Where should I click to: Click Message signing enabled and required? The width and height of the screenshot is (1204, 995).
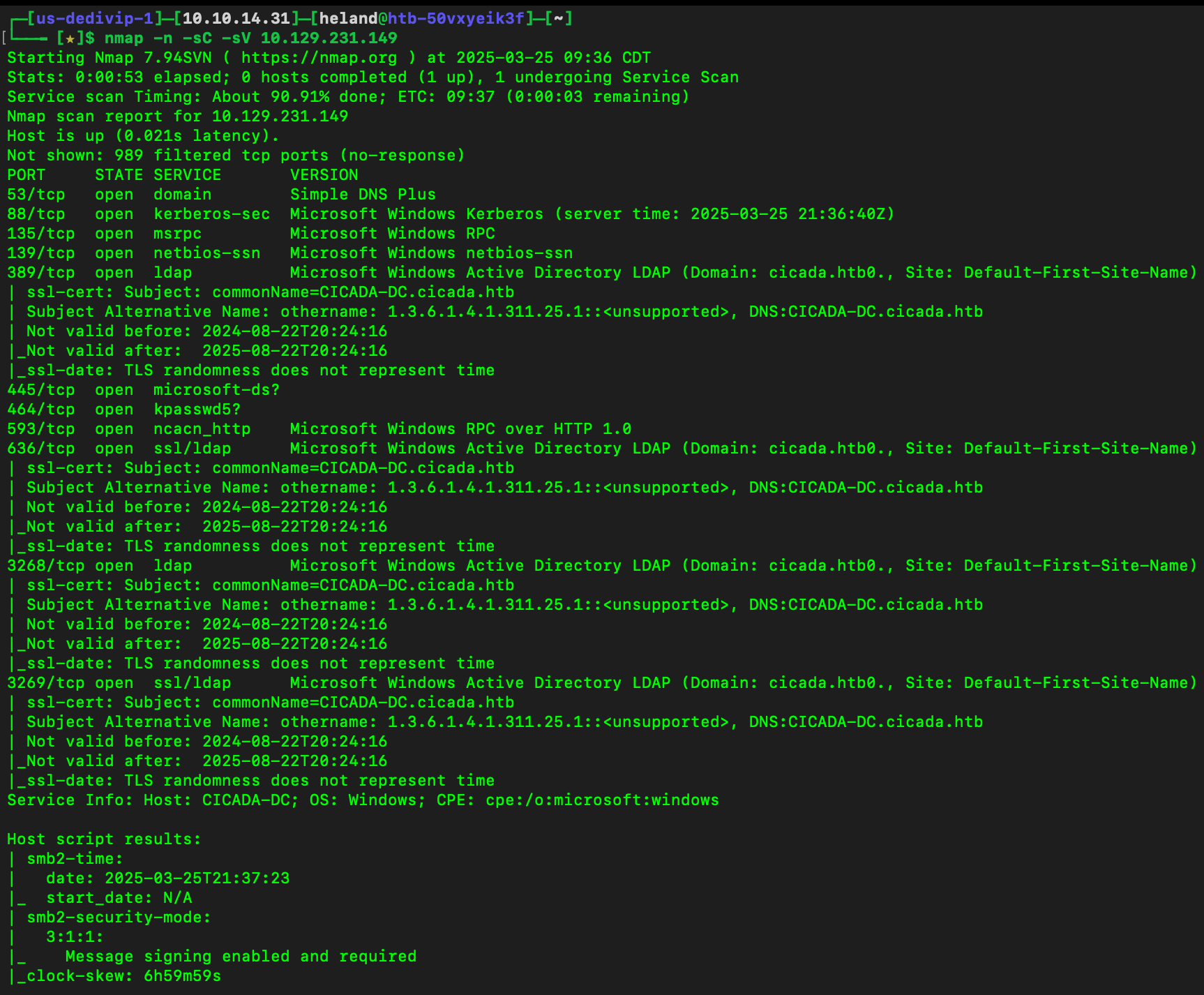[x=241, y=957]
